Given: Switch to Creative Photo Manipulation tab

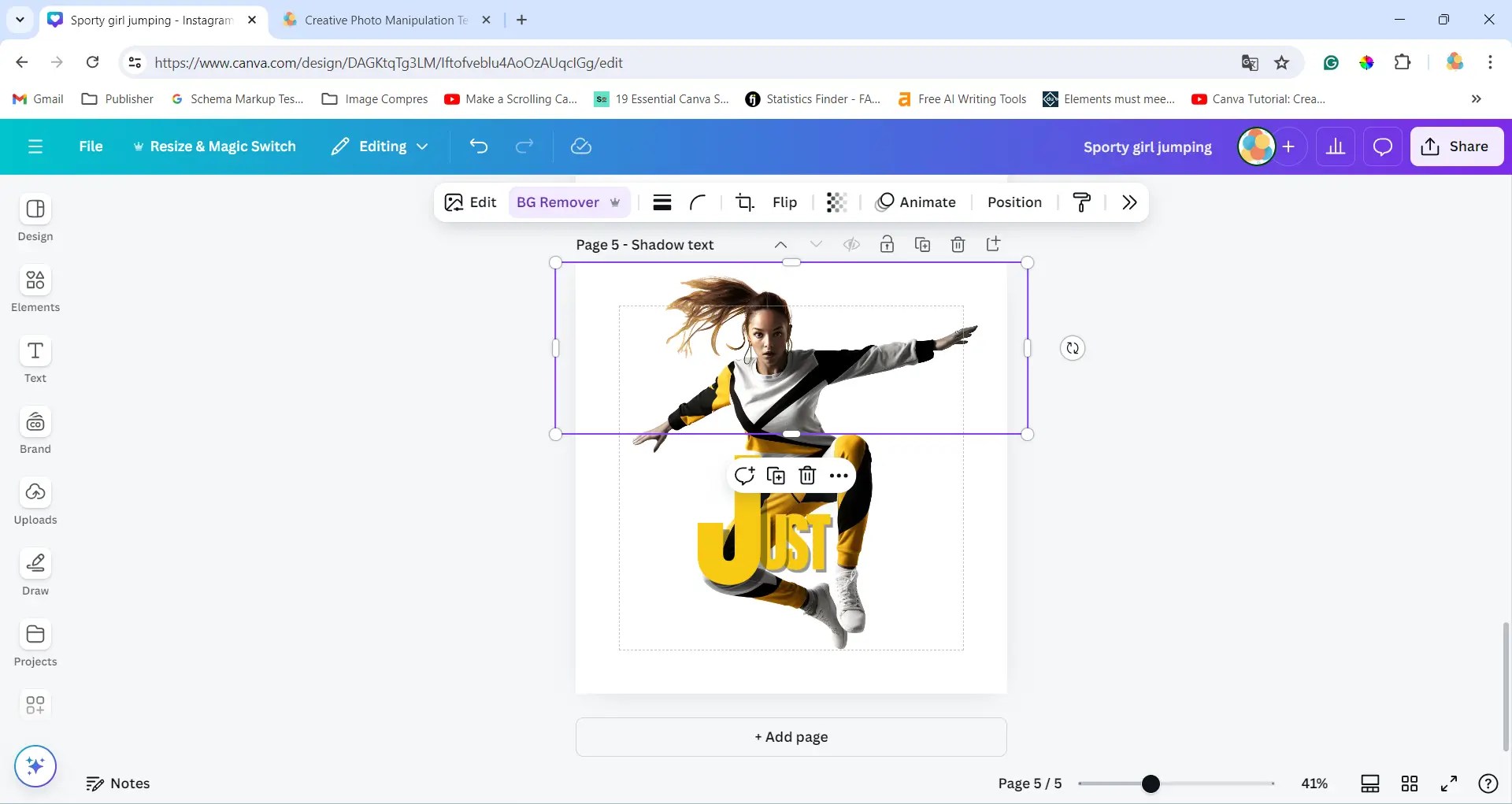Looking at the screenshot, I should (386, 20).
